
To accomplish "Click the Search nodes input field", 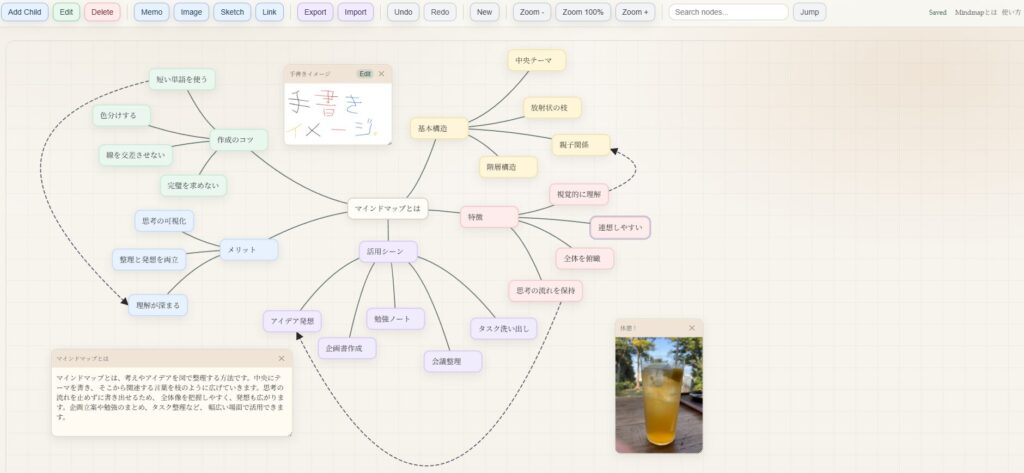I will (x=728, y=12).
